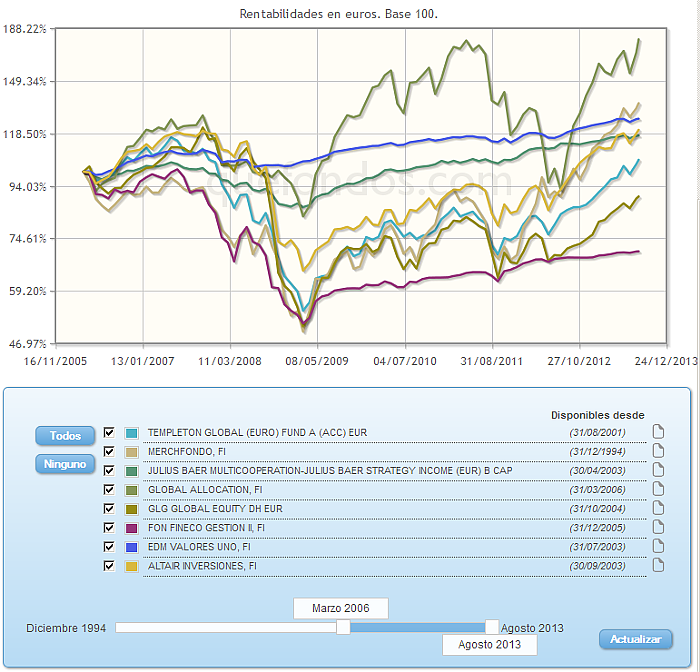The height and width of the screenshot is (672, 700).
Task: Select ALTAIR INVERSIONES, FI name
Action: (x=202, y=566)
